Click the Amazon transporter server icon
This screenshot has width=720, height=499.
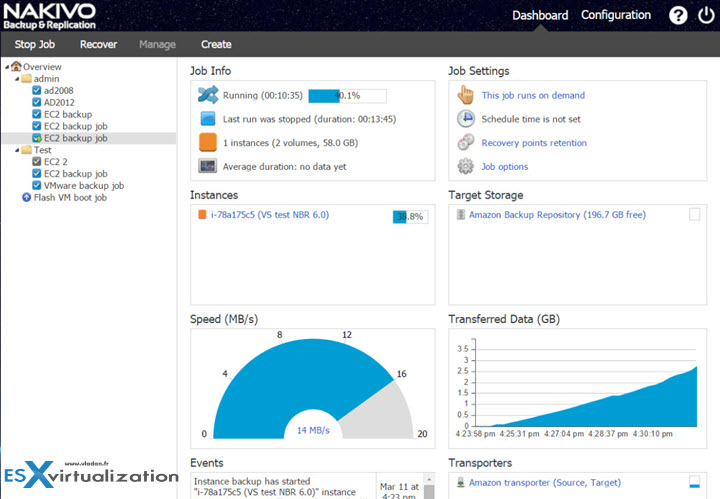(x=461, y=482)
